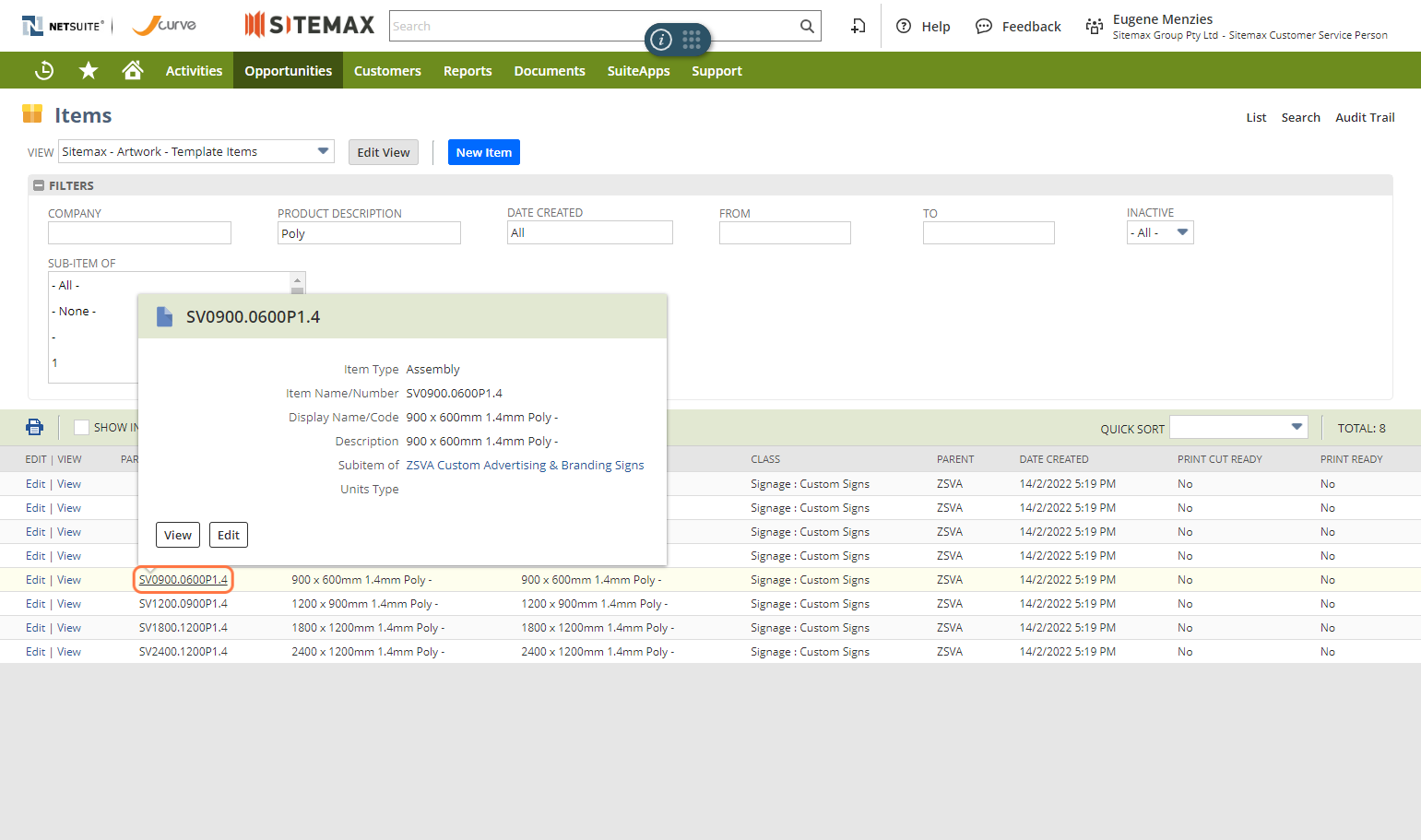Click the Product Description filter field
The image size is (1421, 840).
369,233
